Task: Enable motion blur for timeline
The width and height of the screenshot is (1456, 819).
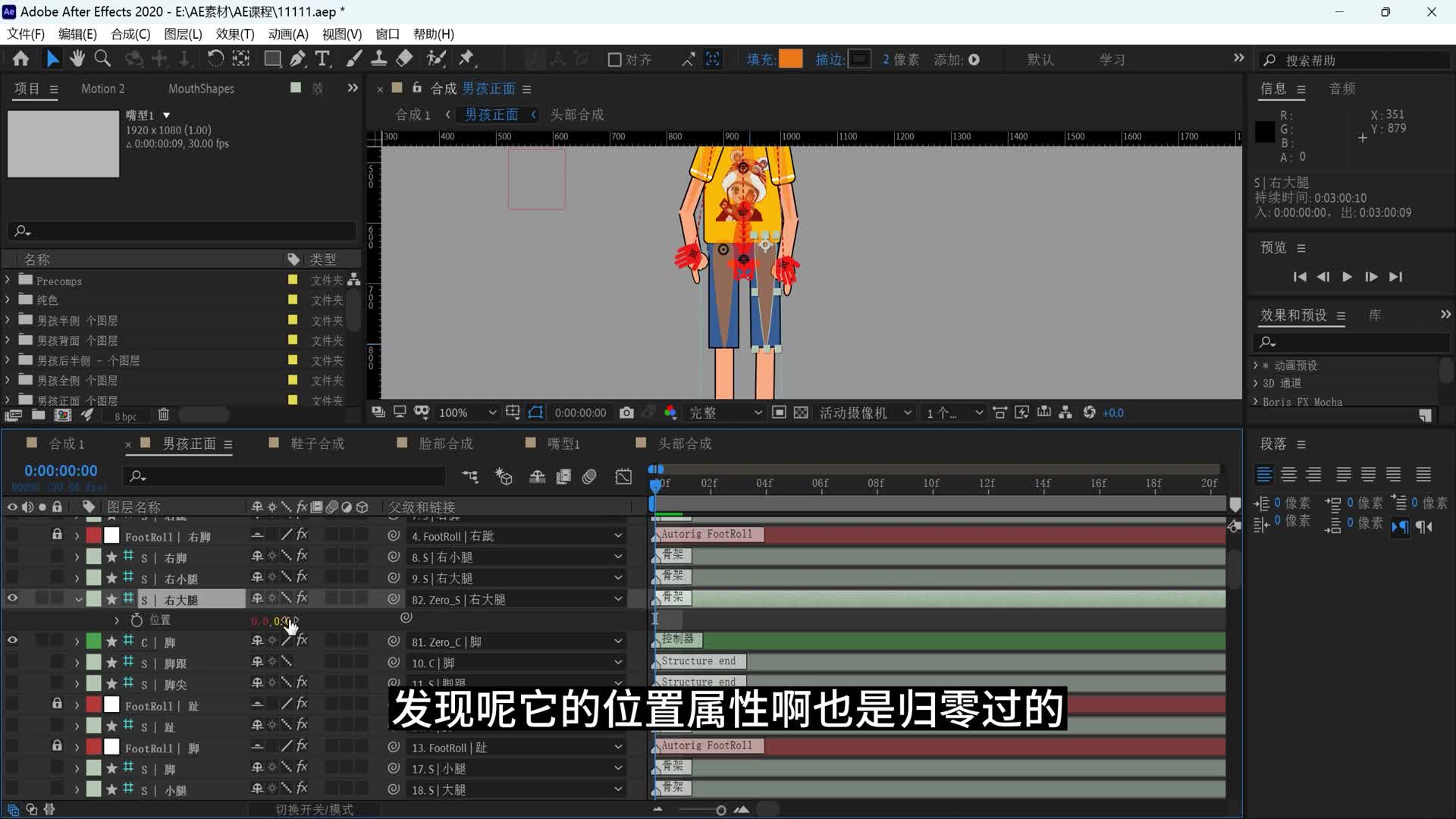Action: point(589,476)
